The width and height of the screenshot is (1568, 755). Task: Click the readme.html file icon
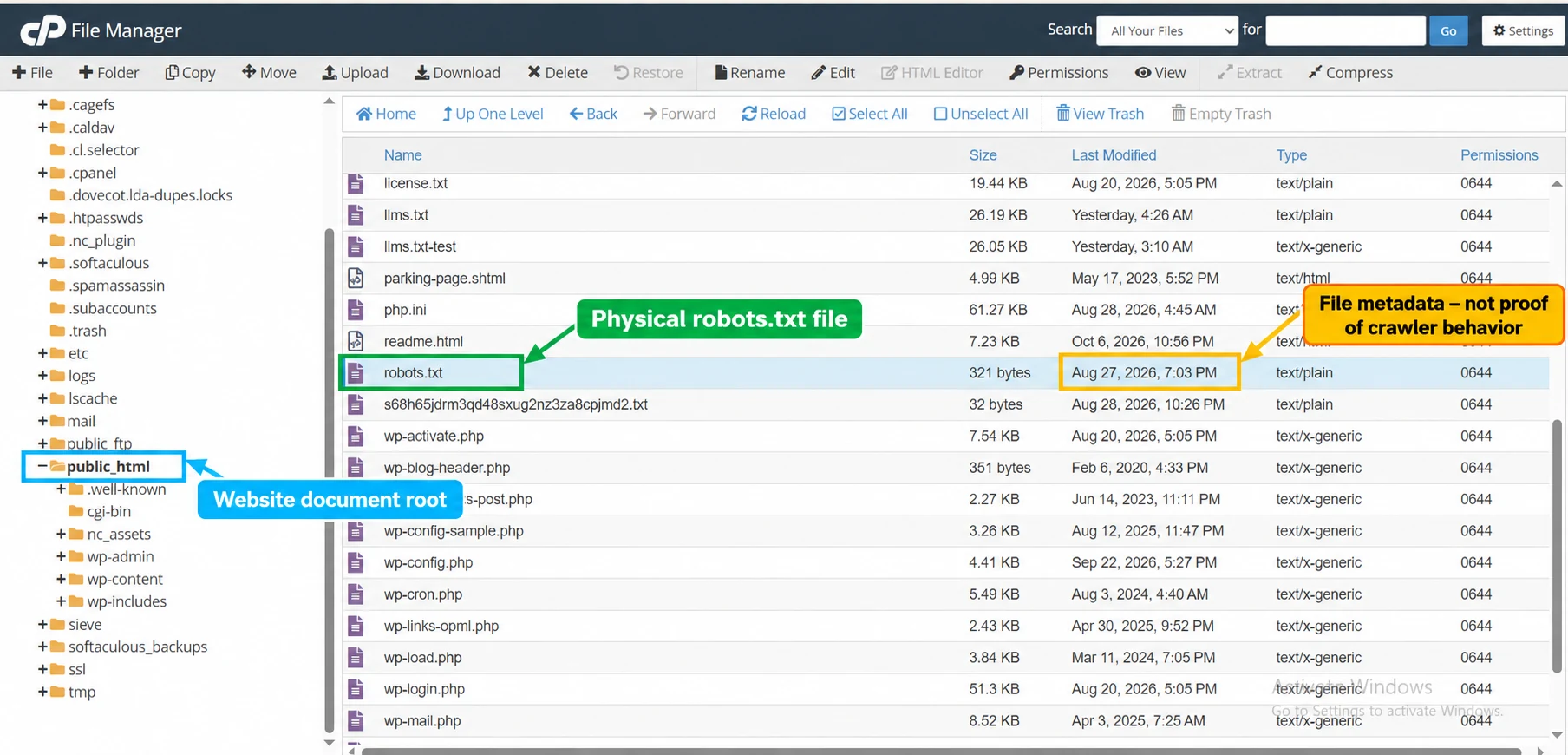356,341
